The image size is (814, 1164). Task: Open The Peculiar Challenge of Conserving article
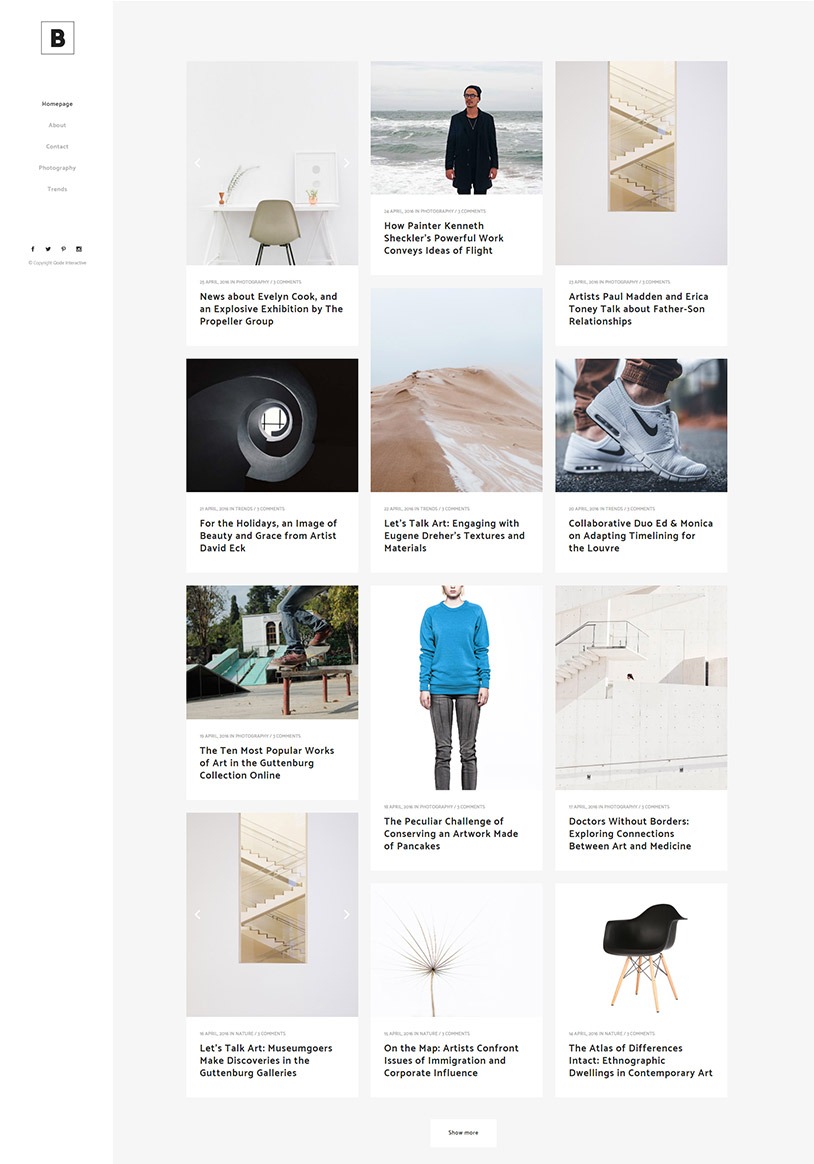coord(450,834)
